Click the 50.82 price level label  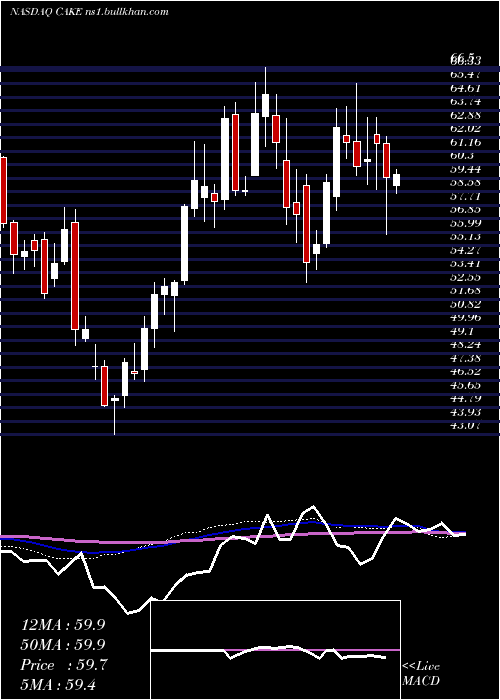(466, 304)
